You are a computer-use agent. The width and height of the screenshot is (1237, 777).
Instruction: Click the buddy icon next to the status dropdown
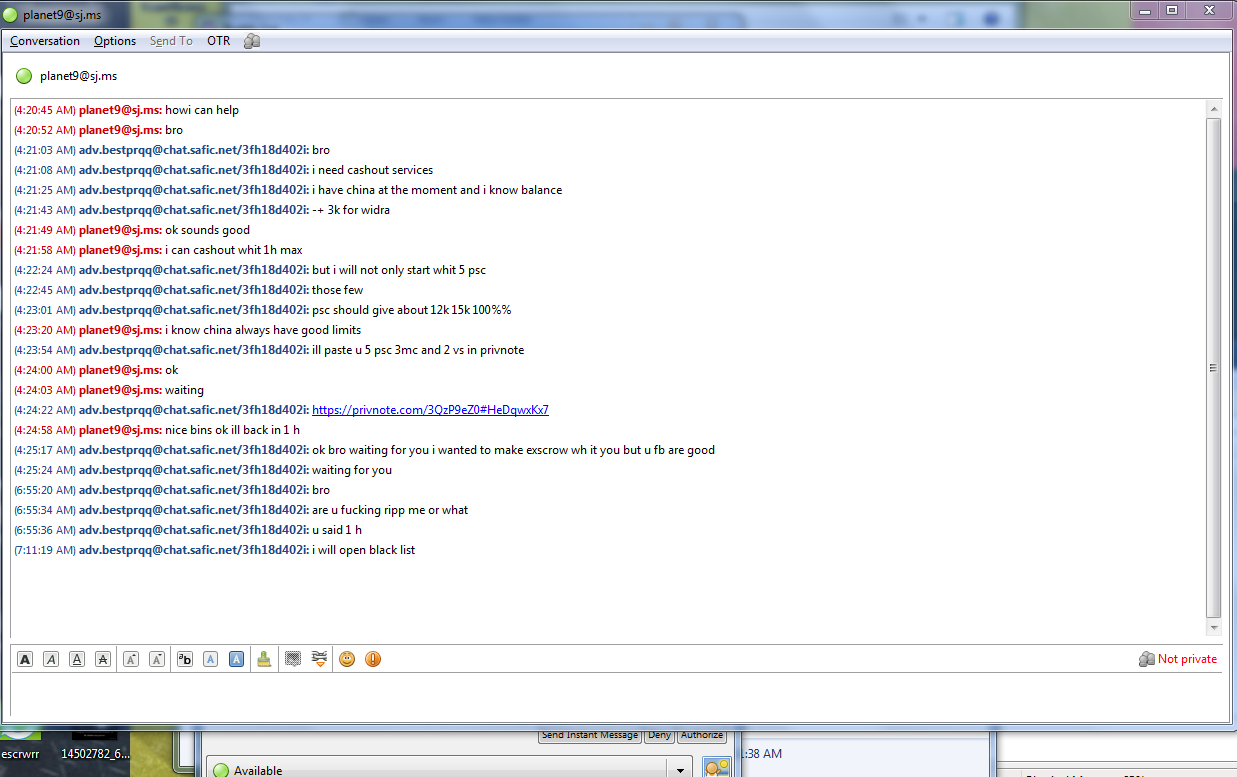click(716, 767)
